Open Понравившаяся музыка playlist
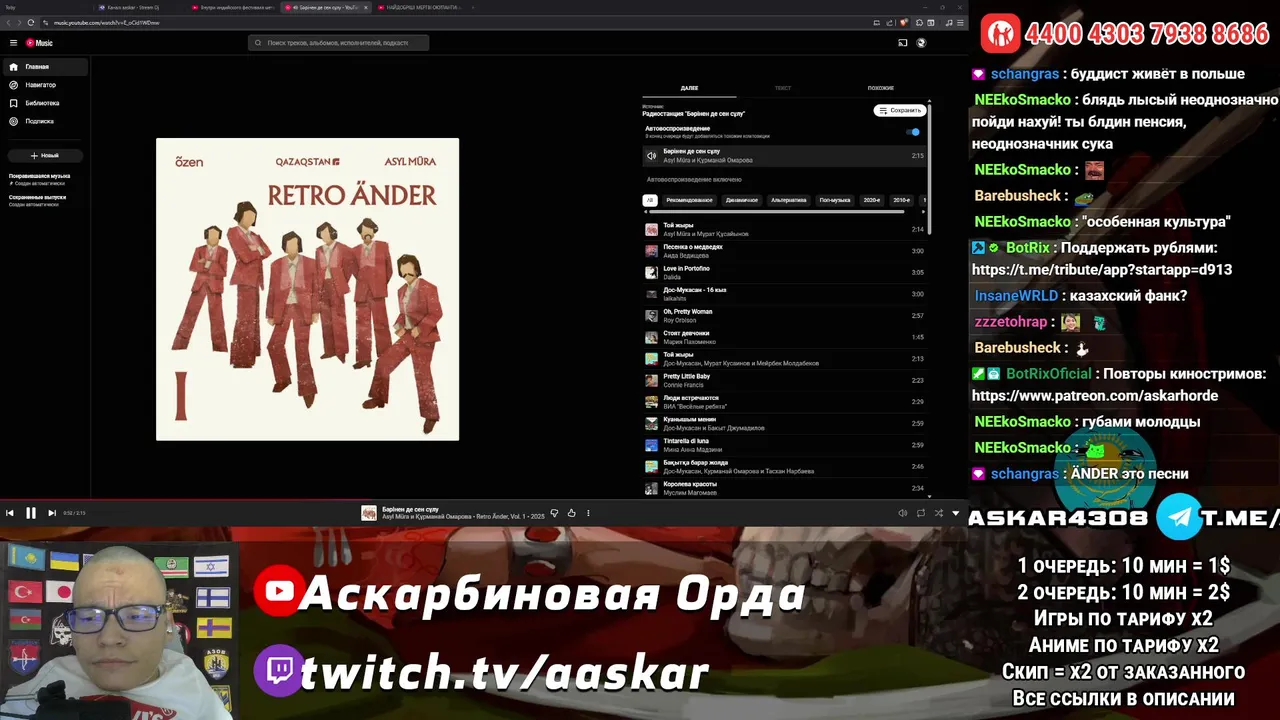Viewport: 1280px width, 720px height. point(40,179)
